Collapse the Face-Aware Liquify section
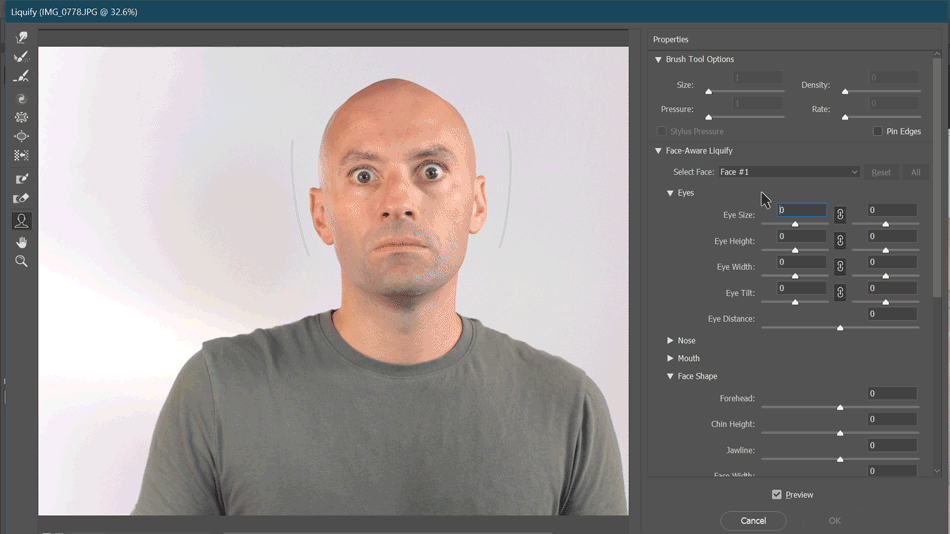The width and height of the screenshot is (950, 534). coord(658,151)
